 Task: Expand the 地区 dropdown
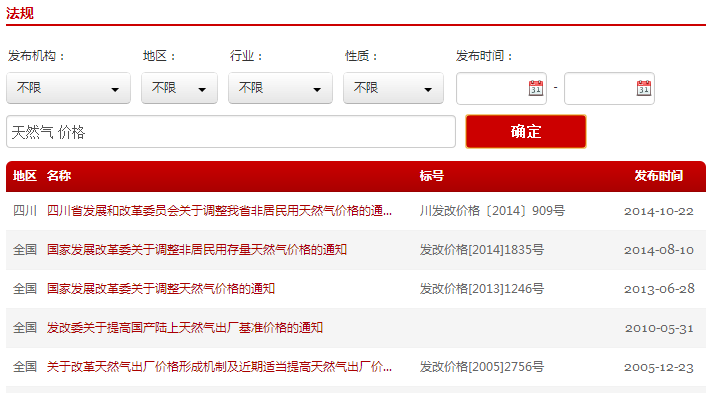point(179,88)
